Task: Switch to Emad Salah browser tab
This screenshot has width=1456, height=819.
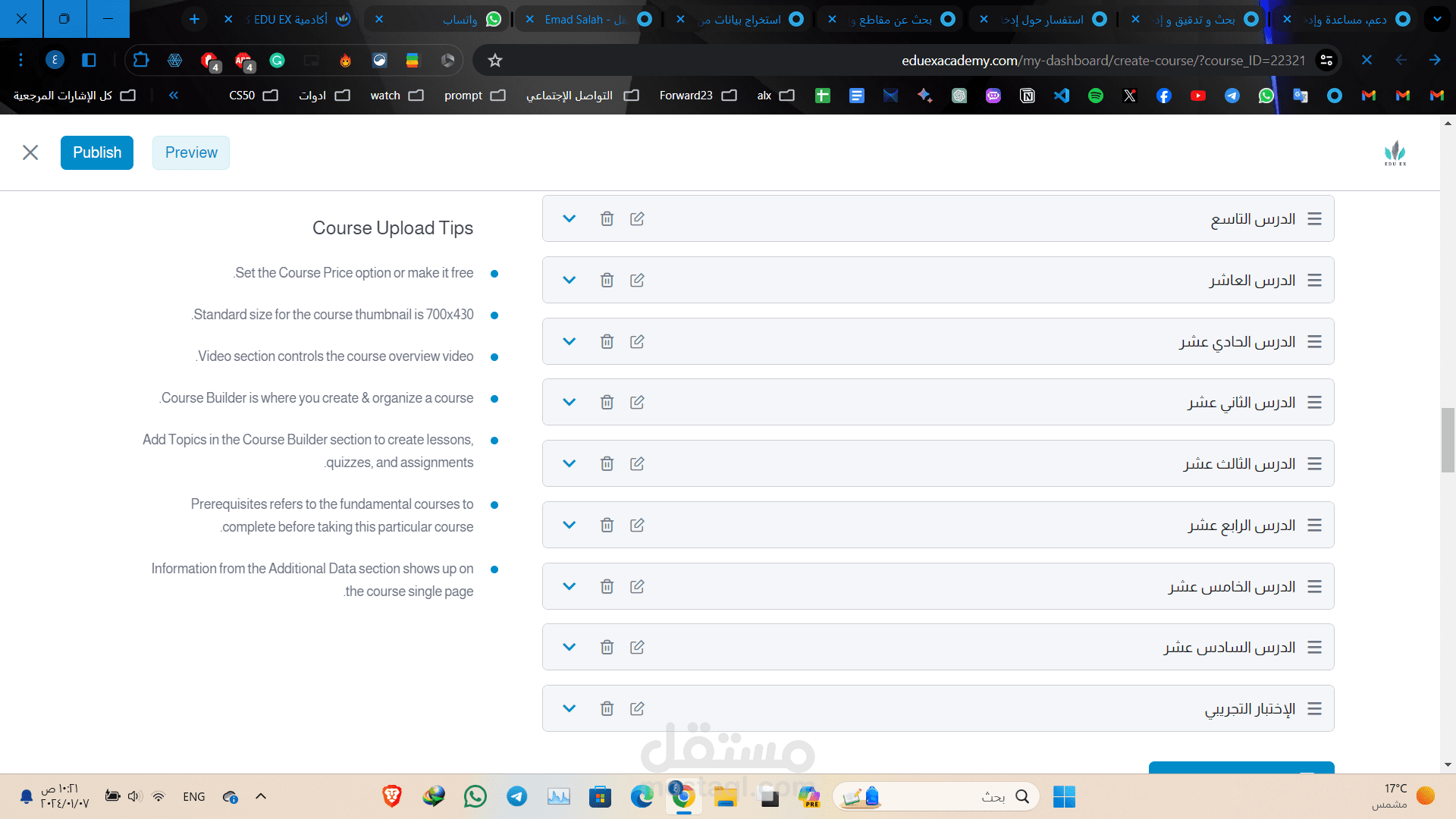Action: [x=584, y=20]
